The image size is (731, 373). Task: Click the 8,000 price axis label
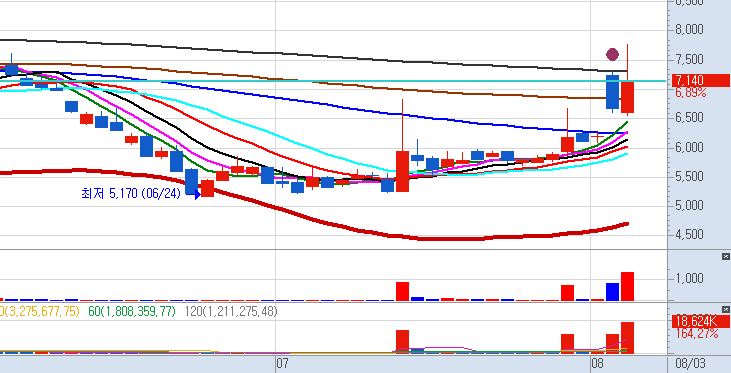click(689, 30)
